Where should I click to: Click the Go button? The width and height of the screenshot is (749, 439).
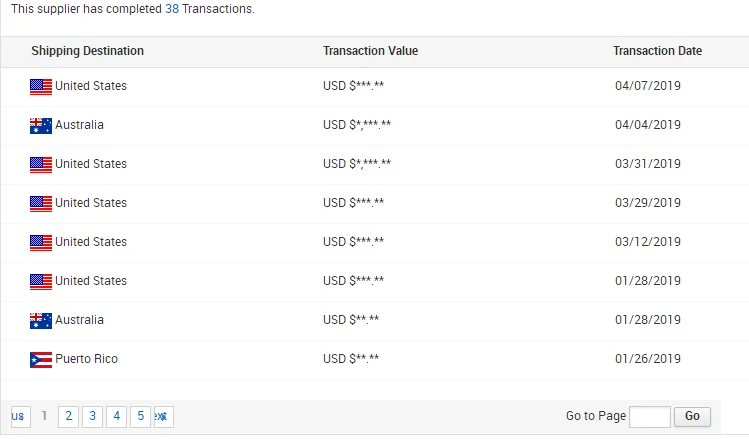[x=692, y=417]
